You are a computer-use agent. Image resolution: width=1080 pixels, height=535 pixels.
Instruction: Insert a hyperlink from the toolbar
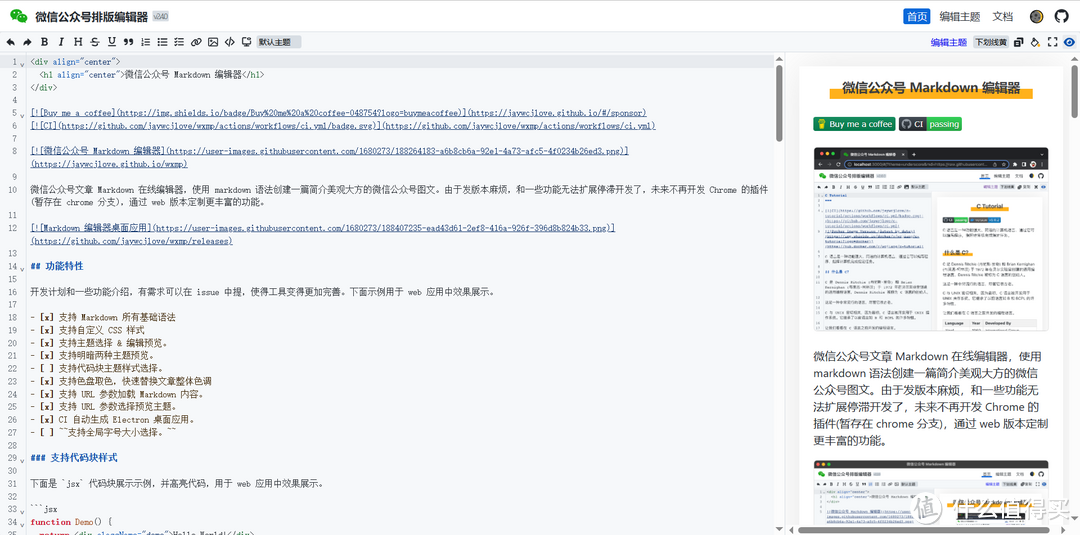coord(196,42)
